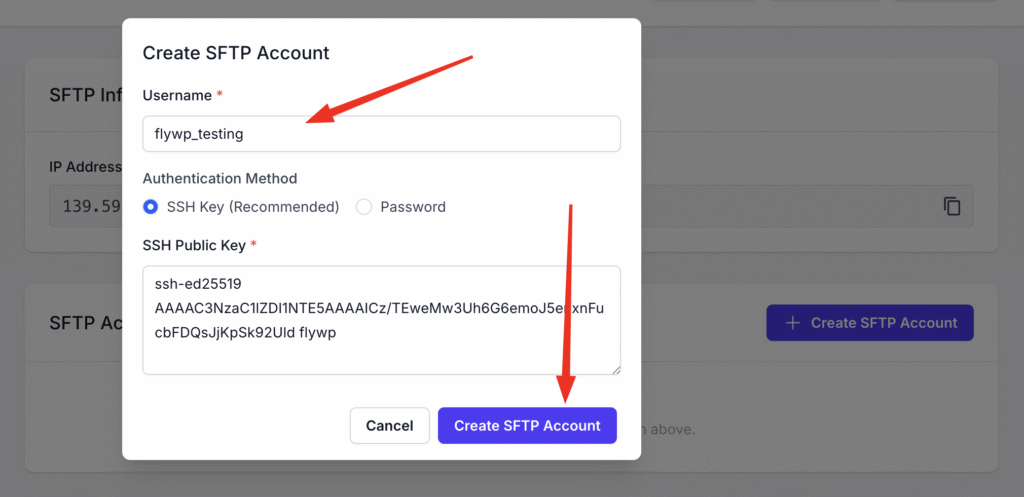The image size is (1024, 497).
Task: Click the dimmed "IP Address" label behind dialog
Action: pos(86,167)
